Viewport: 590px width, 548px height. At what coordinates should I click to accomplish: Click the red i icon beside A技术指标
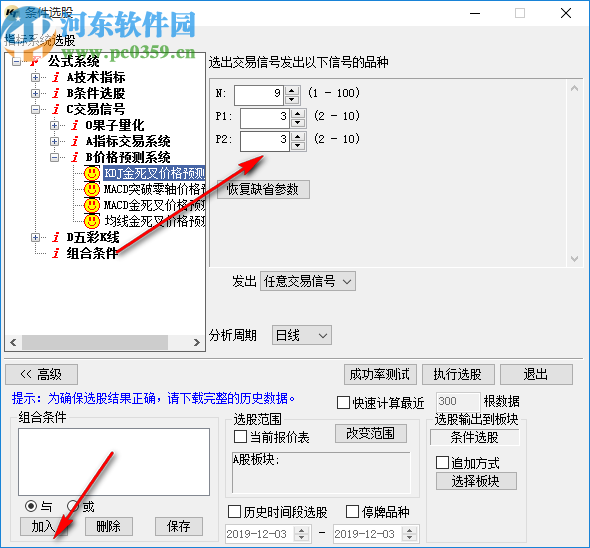[56, 77]
